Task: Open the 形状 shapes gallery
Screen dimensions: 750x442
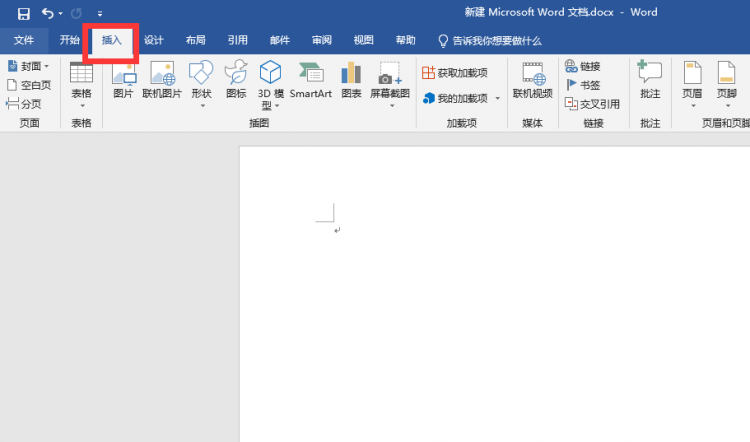Action: point(201,85)
